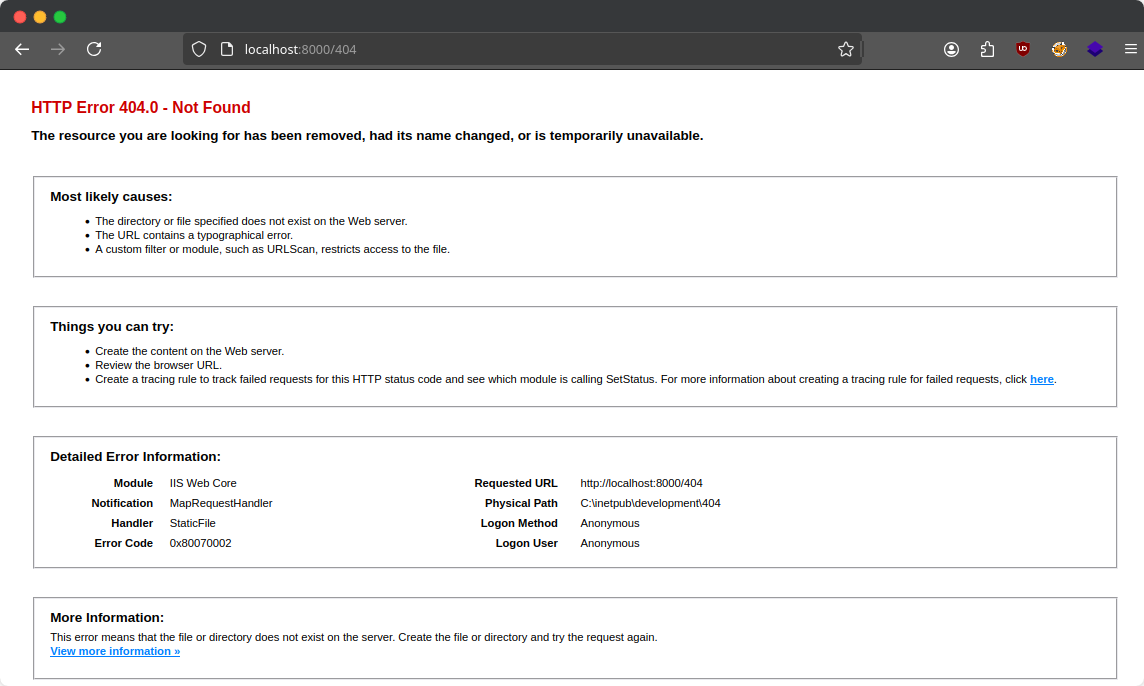
Task: Open the uBlock Origin extension popup
Action: pyautogui.click(x=1022, y=48)
